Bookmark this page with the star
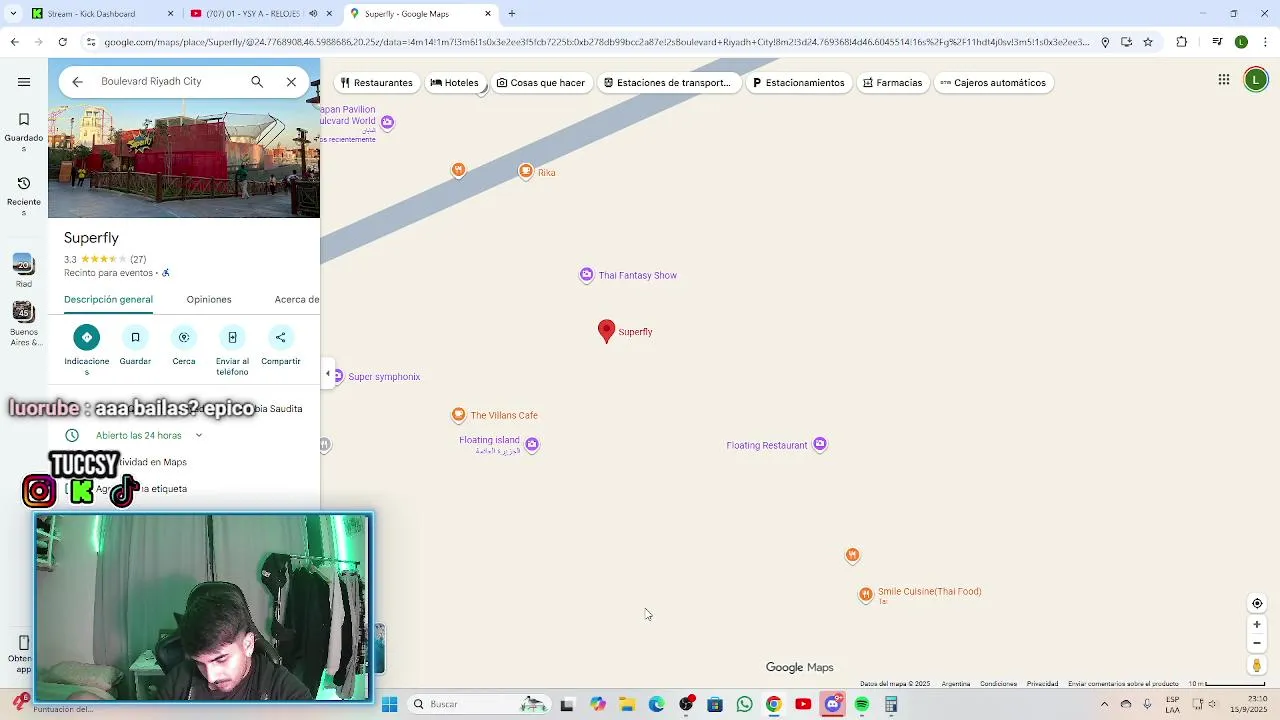 (1148, 42)
